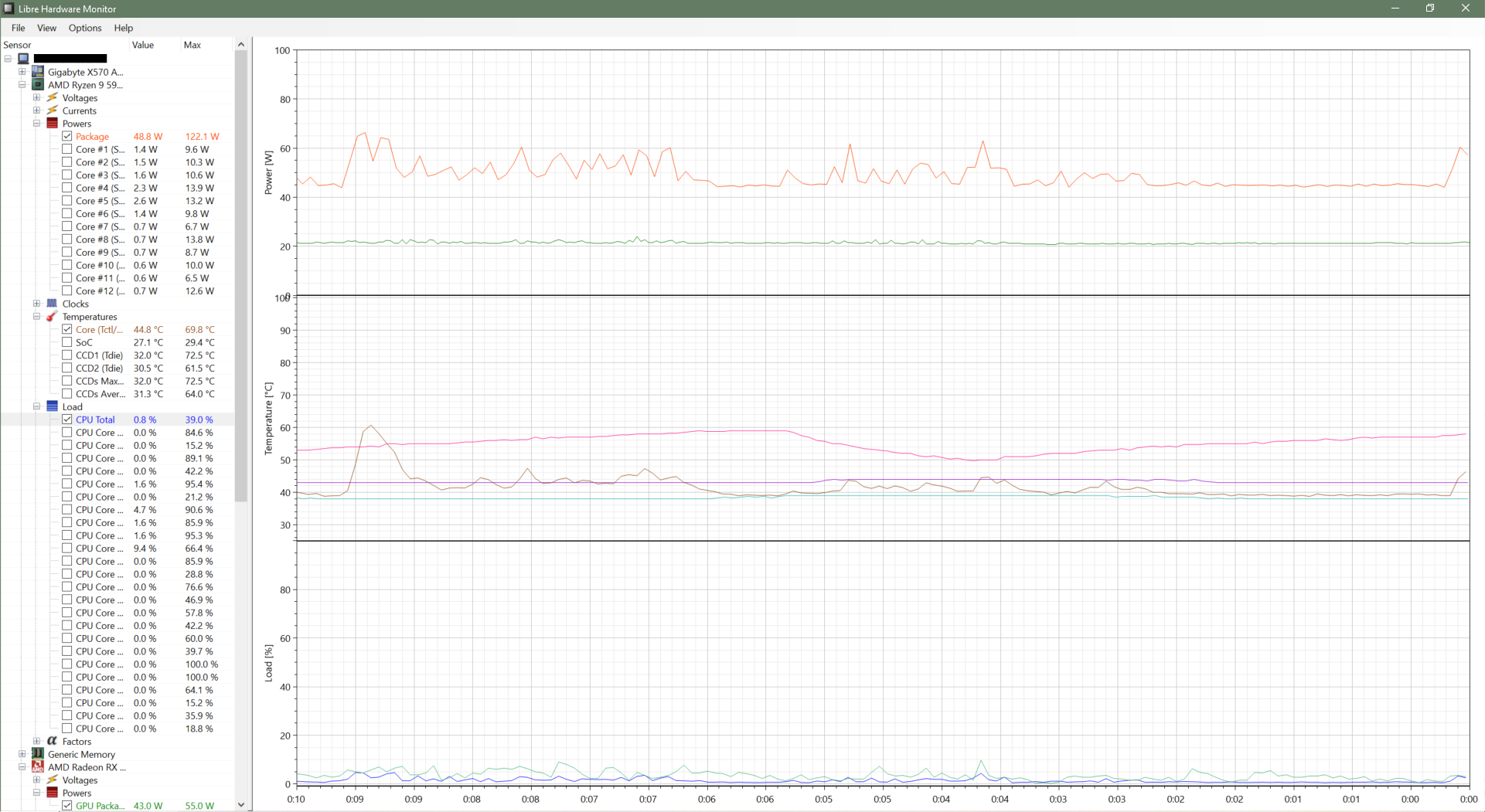The height and width of the screenshot is (812, 1485).
Task: Click the AMD Radeon RX GPU icon
Action: [x=37, y=767]
